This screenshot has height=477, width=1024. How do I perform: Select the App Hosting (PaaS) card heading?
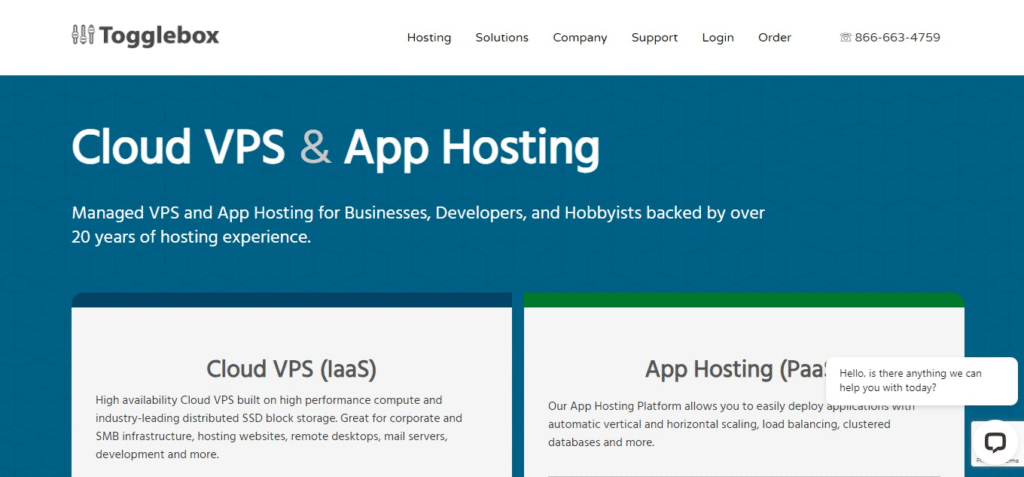pos(735,370)
